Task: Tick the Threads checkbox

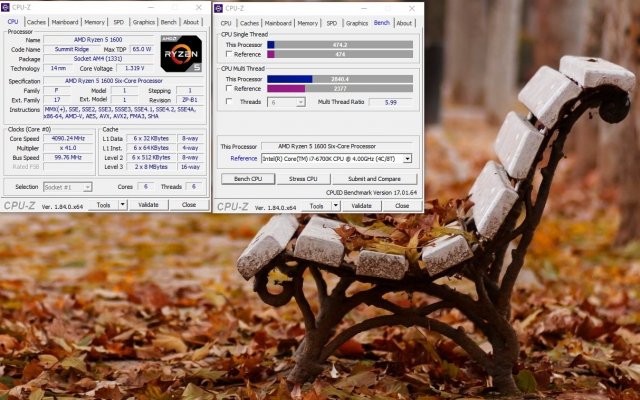Action: 229,101
